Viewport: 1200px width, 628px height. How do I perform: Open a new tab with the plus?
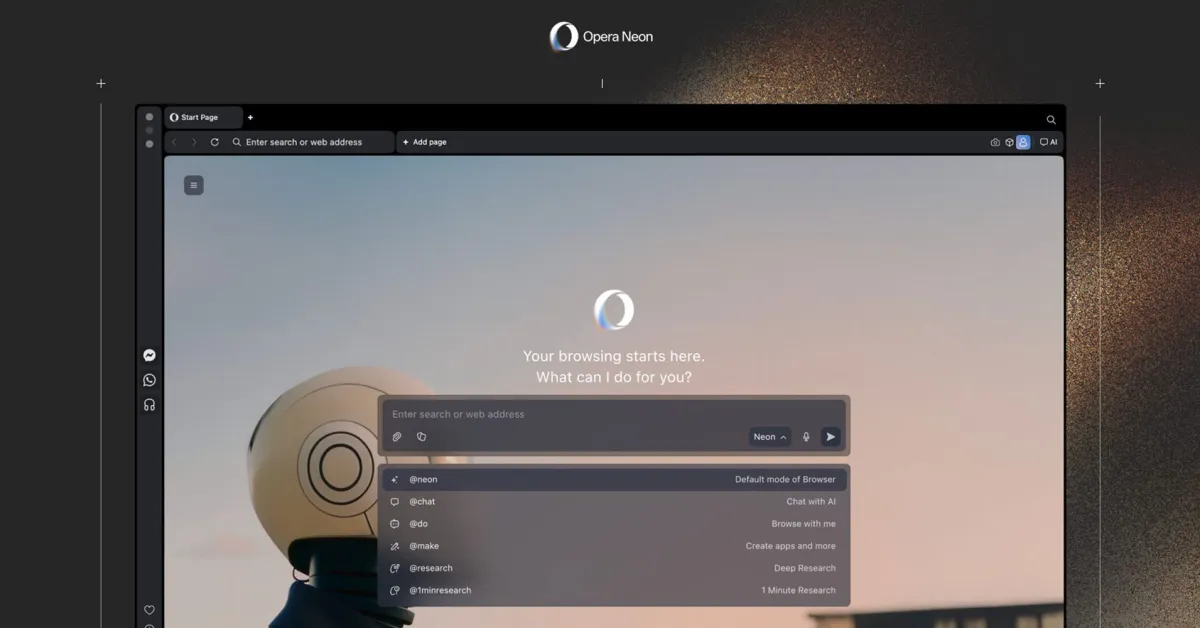click(250, 118)
